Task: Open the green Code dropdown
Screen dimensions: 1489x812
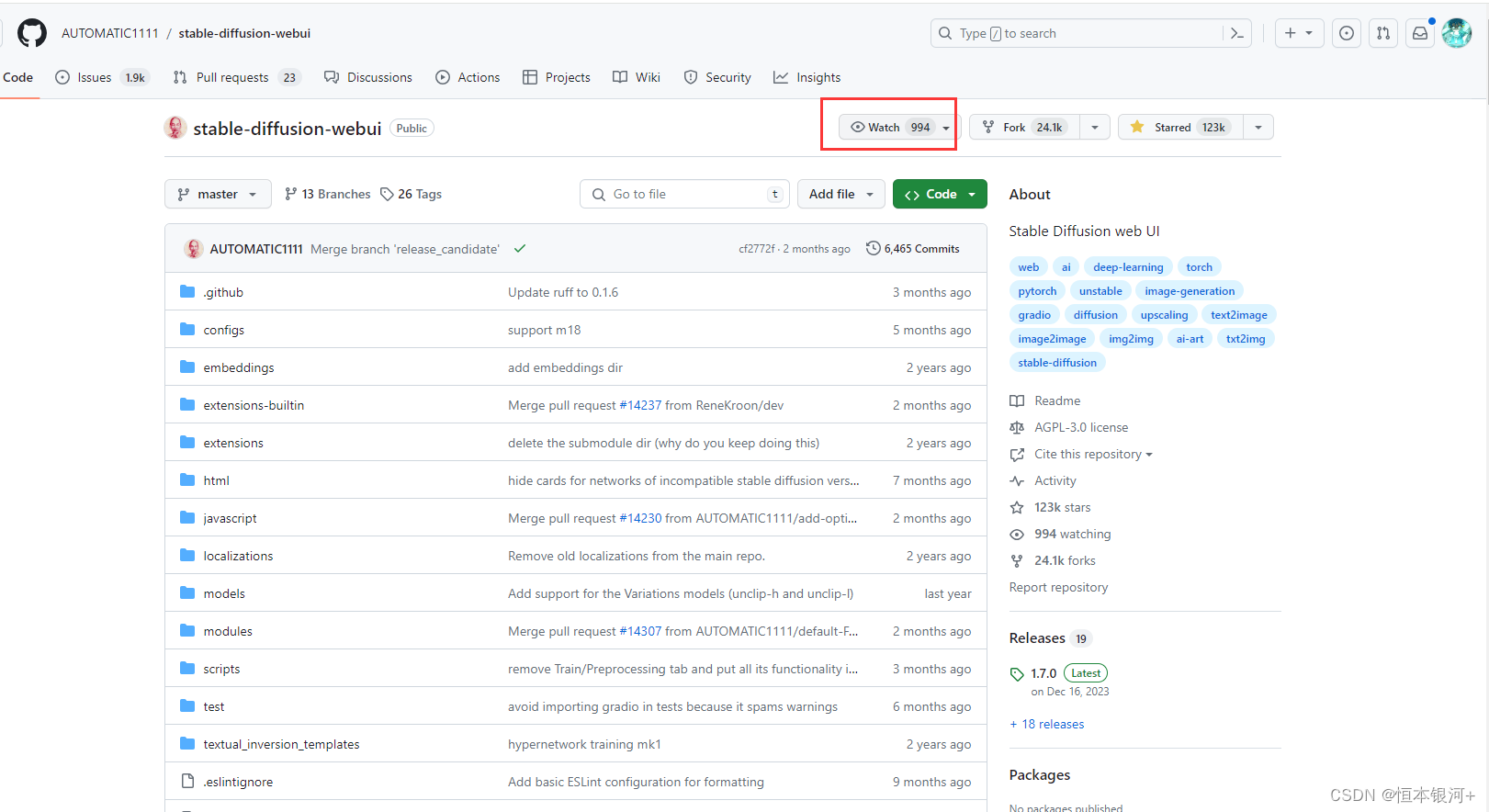Action: [x=940, y=194]
